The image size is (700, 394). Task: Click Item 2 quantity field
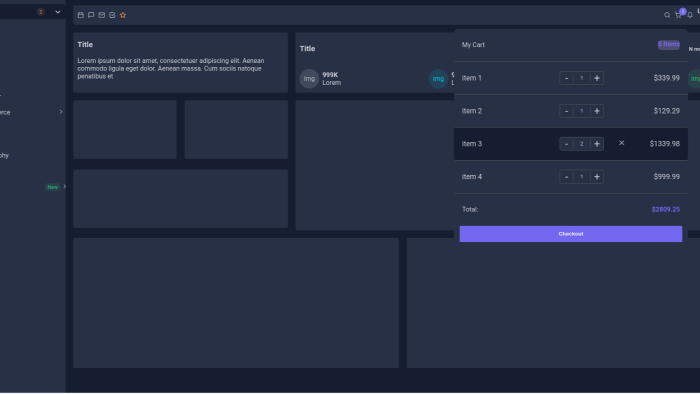click(582, 111)
